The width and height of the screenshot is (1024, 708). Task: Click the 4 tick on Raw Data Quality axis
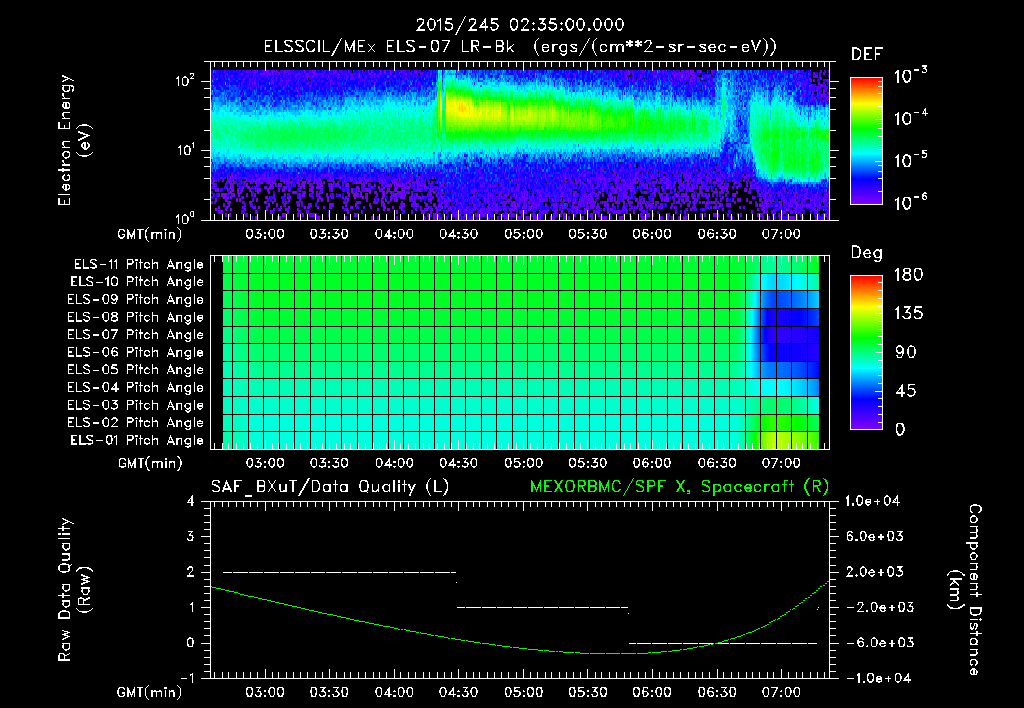point(191,502)
